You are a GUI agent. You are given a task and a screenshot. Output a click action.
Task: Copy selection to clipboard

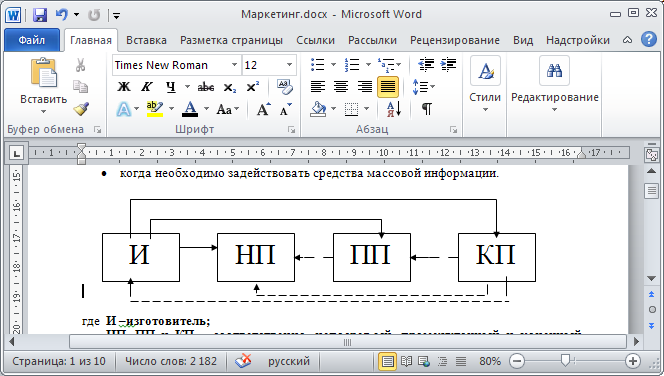(x=80, y=86)
